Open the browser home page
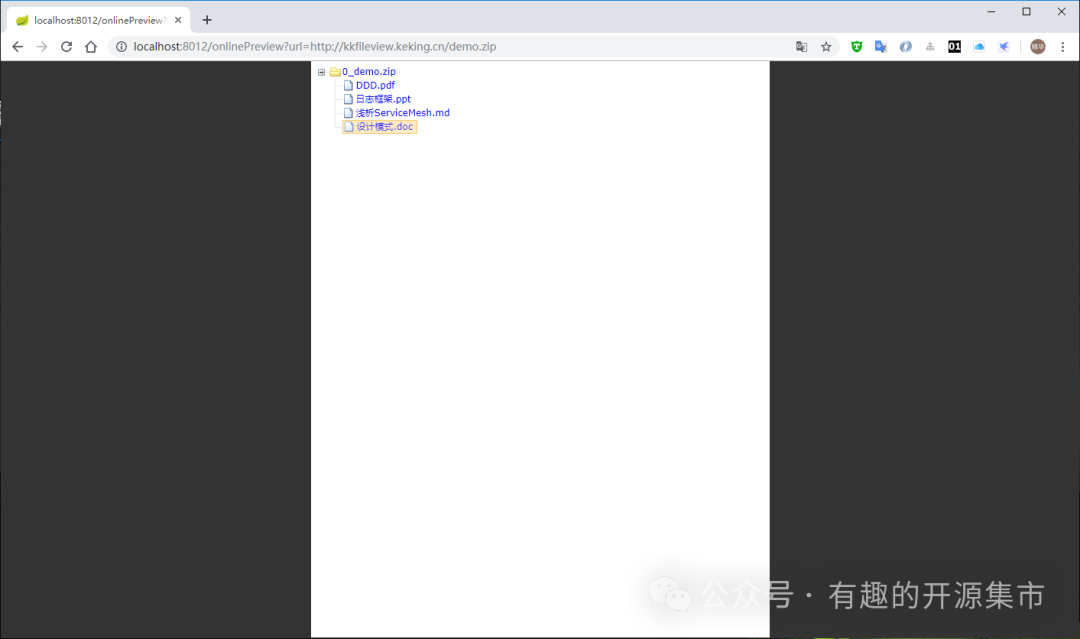1080x639 pixels. 91,47
